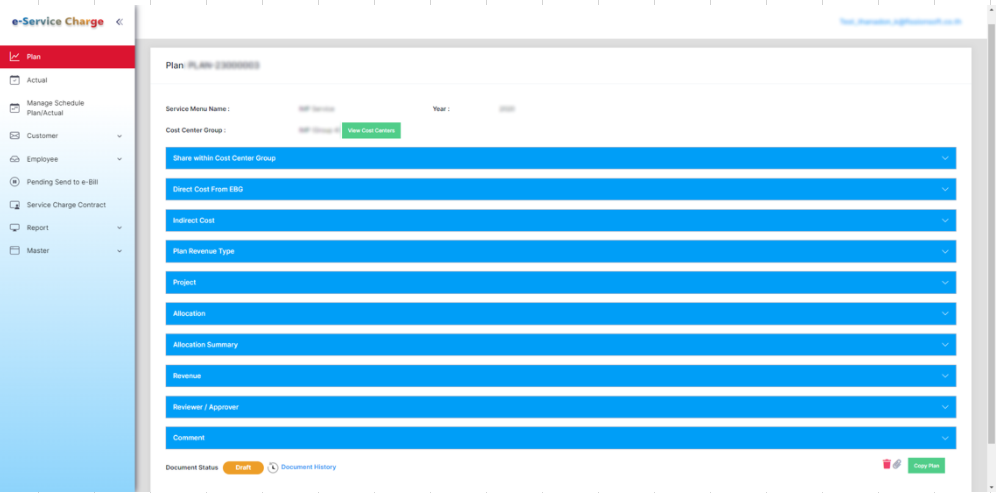Click the paperclip attachment icon

897,464
